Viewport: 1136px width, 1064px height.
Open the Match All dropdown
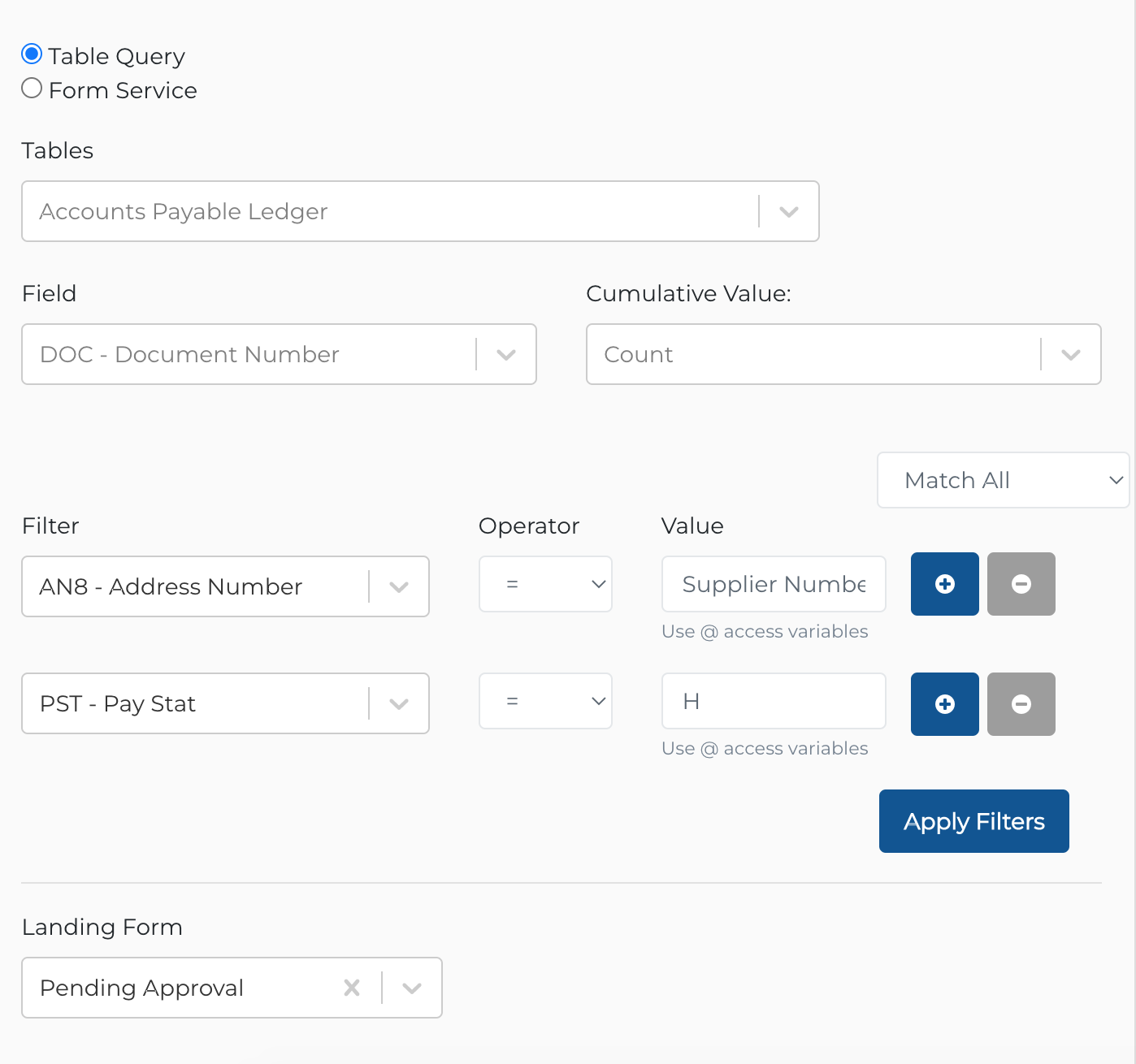pos(1004,480)
